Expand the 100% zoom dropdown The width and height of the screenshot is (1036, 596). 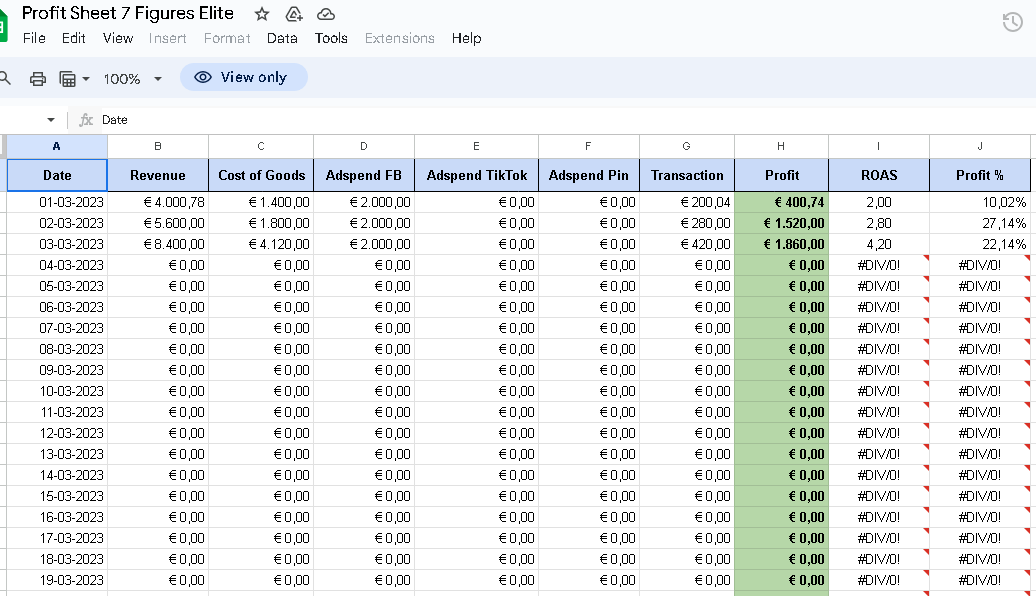(157, 78)
